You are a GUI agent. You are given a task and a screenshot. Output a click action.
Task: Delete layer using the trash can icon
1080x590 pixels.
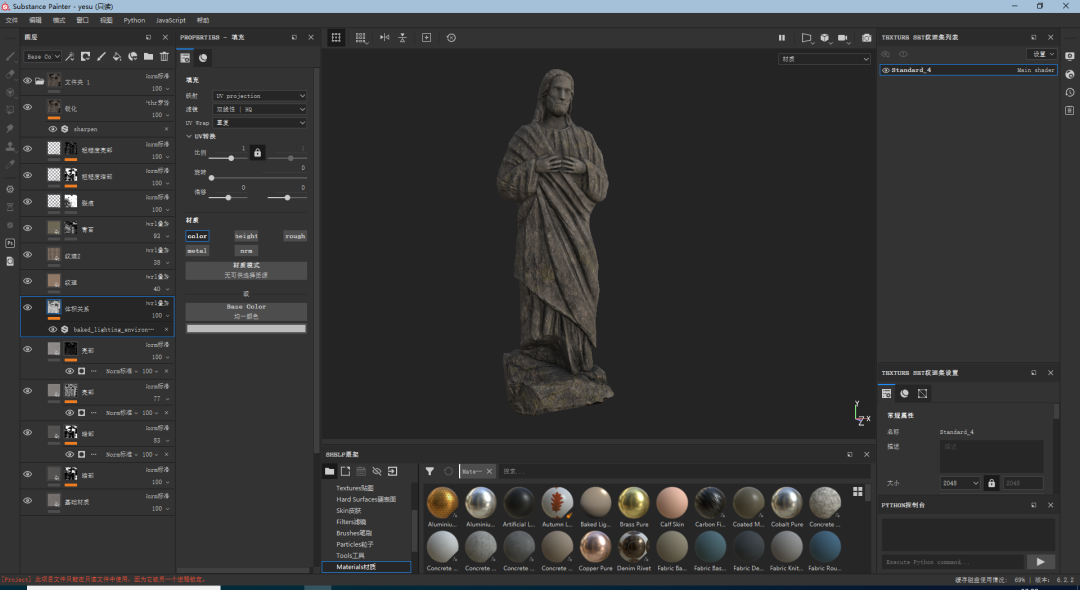(164, 57)
